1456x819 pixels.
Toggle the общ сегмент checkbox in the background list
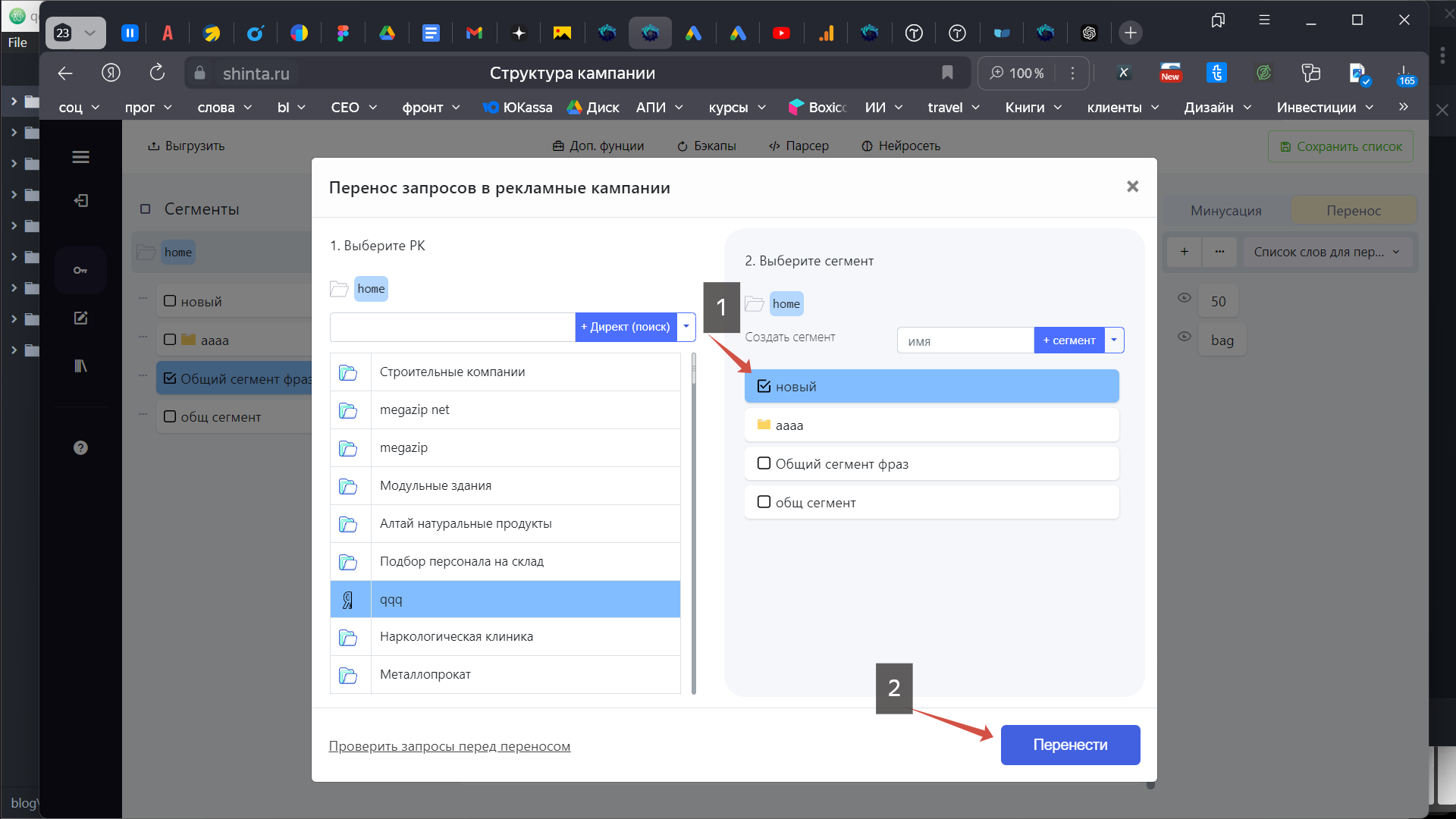pyautogui.click(x=170, y=416)
